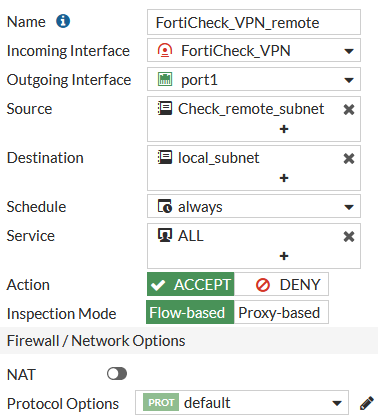Viewport: 378px width, 415px height.
Task: Edit Protocol Options with pencil icon
Action: [x=366, y=403]
